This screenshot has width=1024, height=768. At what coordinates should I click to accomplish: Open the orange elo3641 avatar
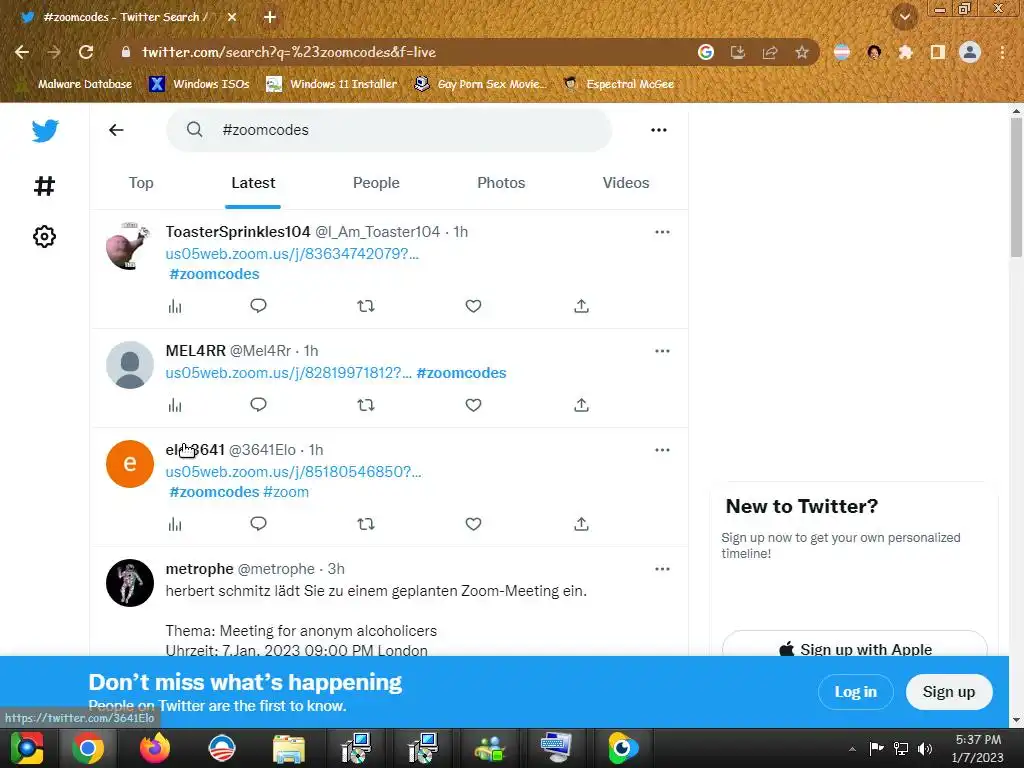click(x=130, y=464)
